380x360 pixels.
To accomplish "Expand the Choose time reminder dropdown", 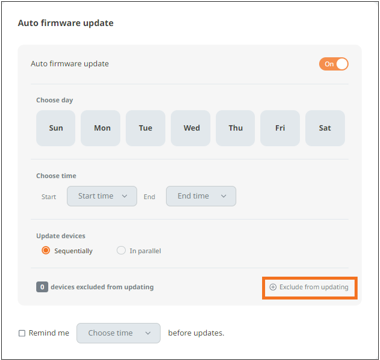I will tap(118, 333).
